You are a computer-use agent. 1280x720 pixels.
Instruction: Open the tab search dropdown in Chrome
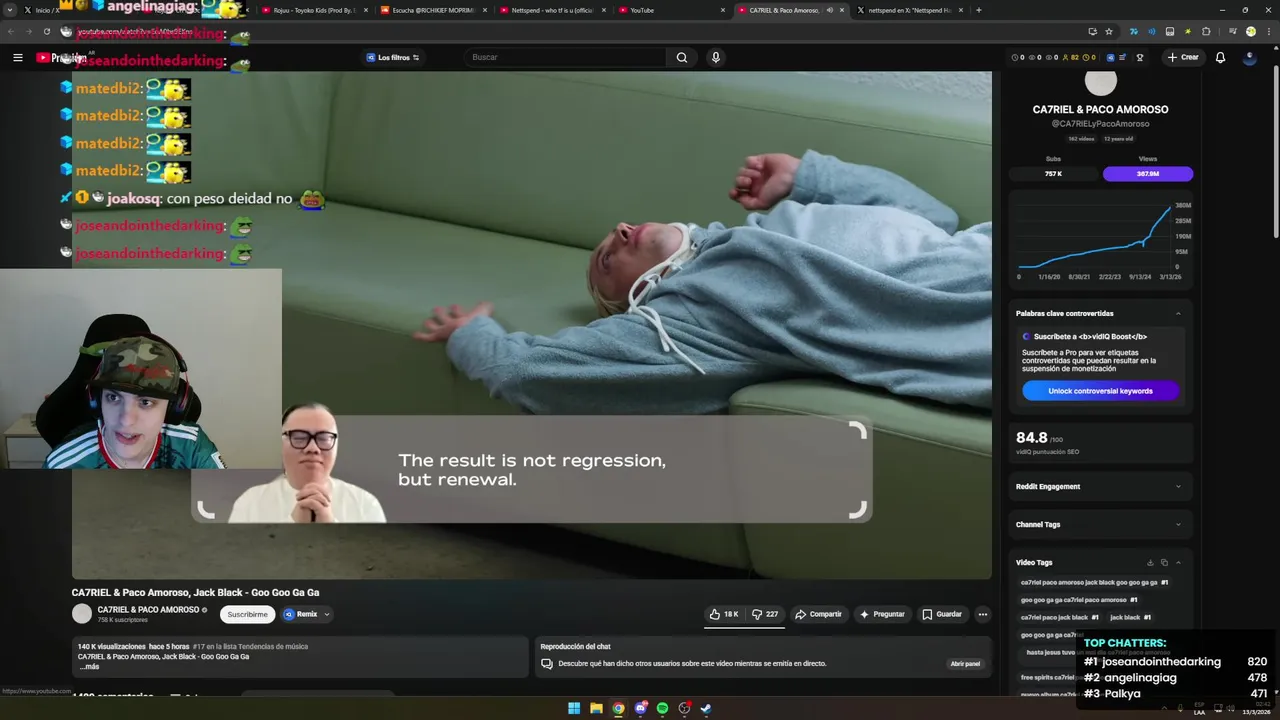(11, 10)
